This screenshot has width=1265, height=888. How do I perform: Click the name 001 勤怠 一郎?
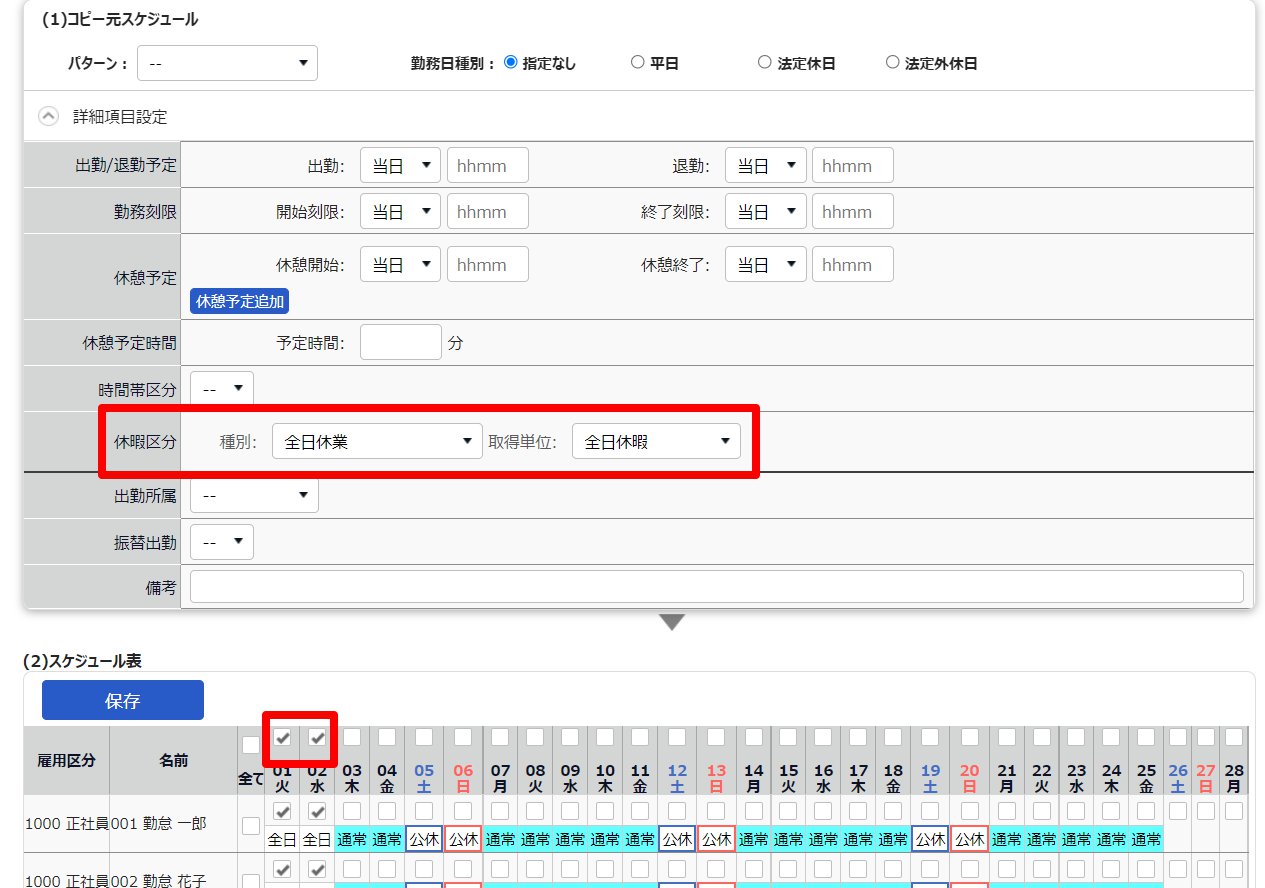click(x=158, y=824)
